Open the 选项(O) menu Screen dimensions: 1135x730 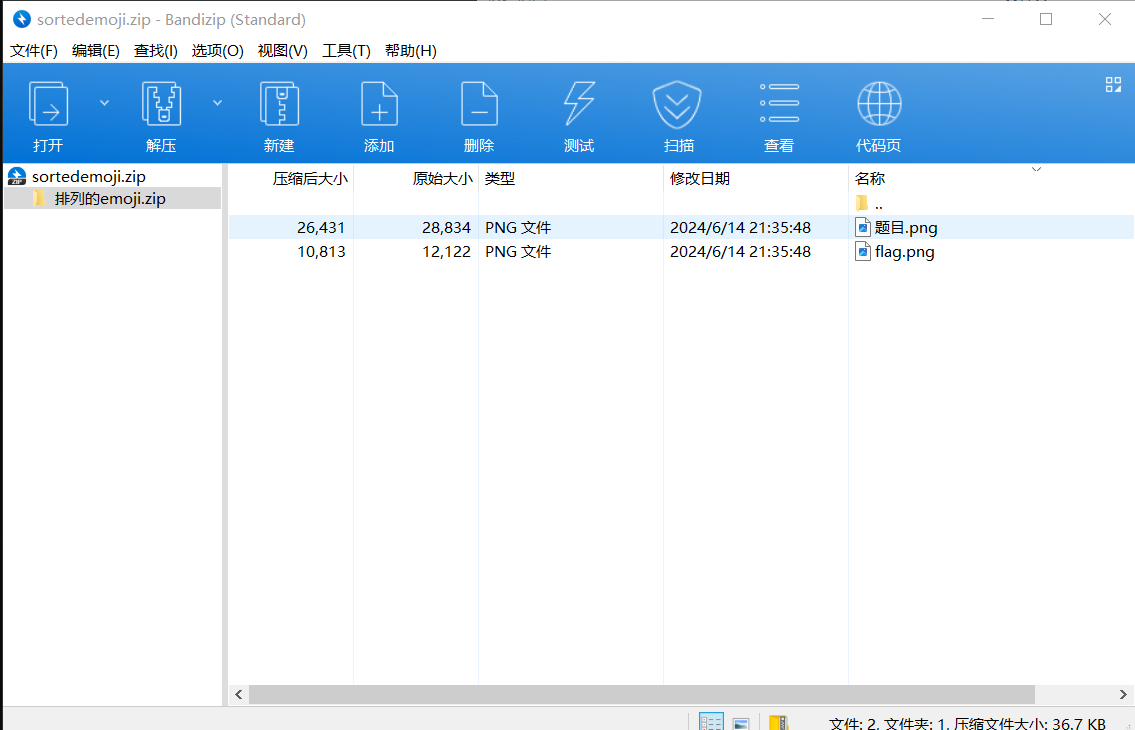217,51
